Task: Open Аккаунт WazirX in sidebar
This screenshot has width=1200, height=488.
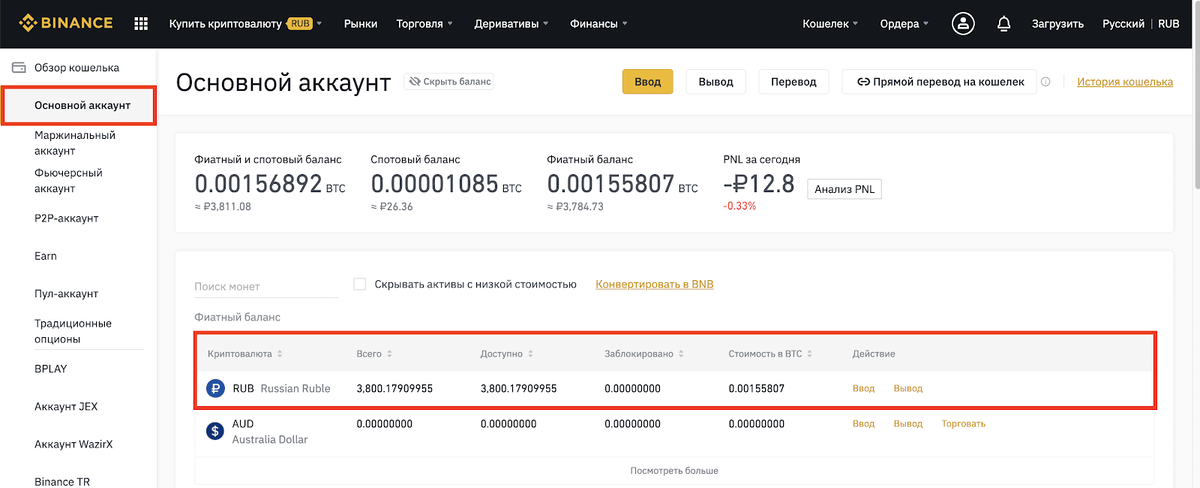Action: (73, 445)
